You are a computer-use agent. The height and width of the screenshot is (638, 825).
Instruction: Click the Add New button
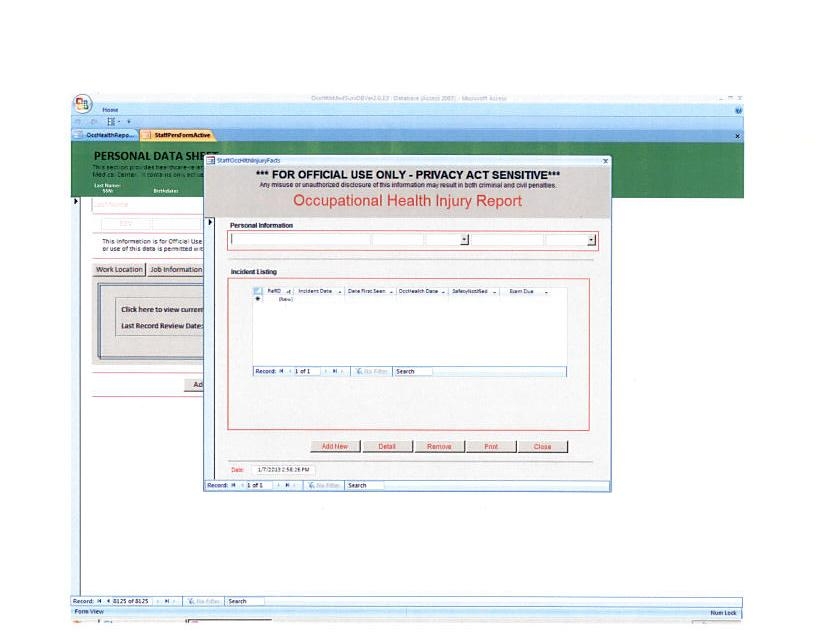pyautogui.click(x=335, y=447)
